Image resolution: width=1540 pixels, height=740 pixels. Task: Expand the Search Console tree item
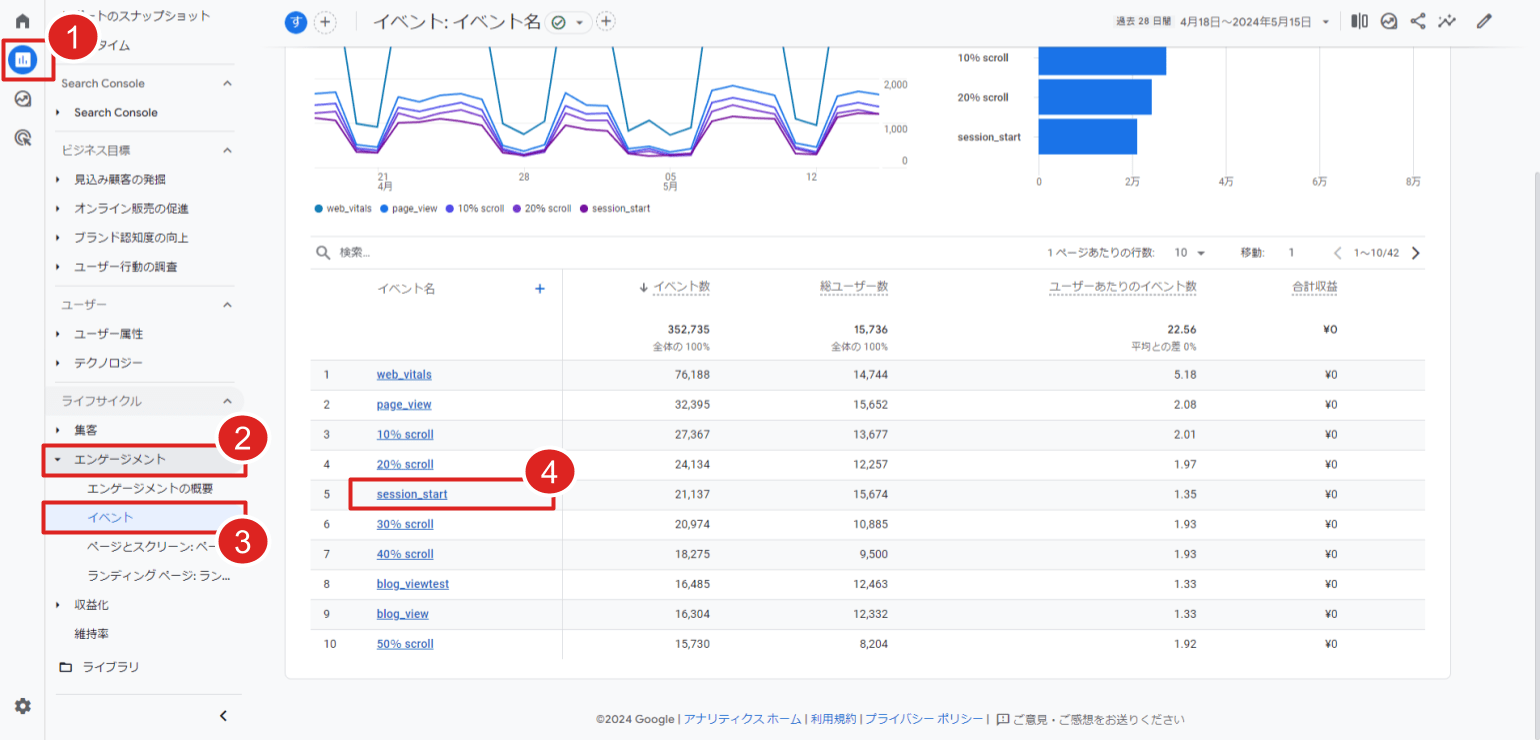click(x=57, y=113)
